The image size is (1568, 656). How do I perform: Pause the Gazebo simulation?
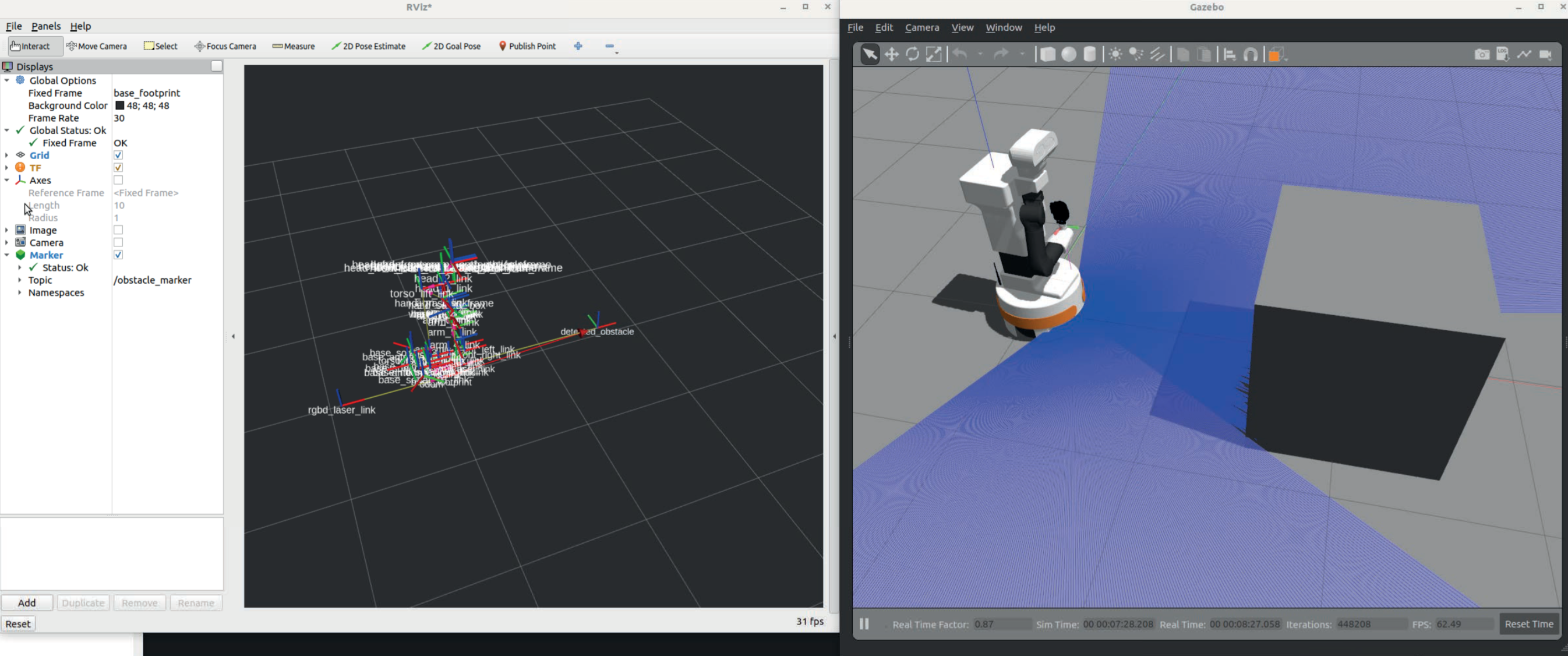pos(864,625)
